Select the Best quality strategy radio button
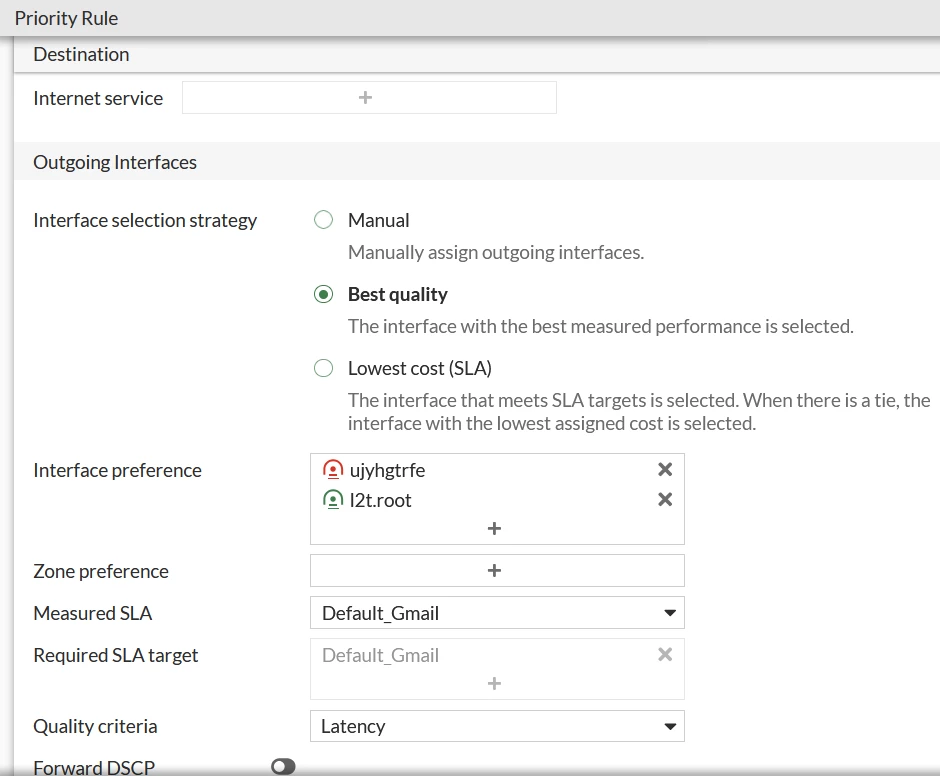940x776 pixels. pyautogui.click(x=323, y=294)
